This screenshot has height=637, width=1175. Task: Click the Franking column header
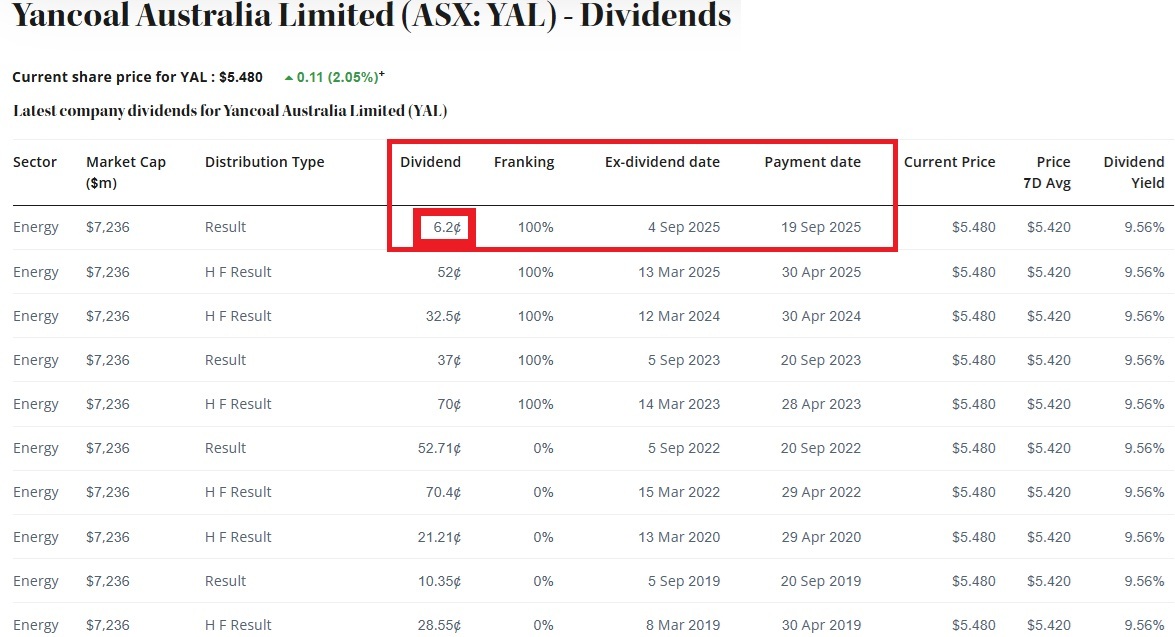pyautogui.click(x=523, y=162)
